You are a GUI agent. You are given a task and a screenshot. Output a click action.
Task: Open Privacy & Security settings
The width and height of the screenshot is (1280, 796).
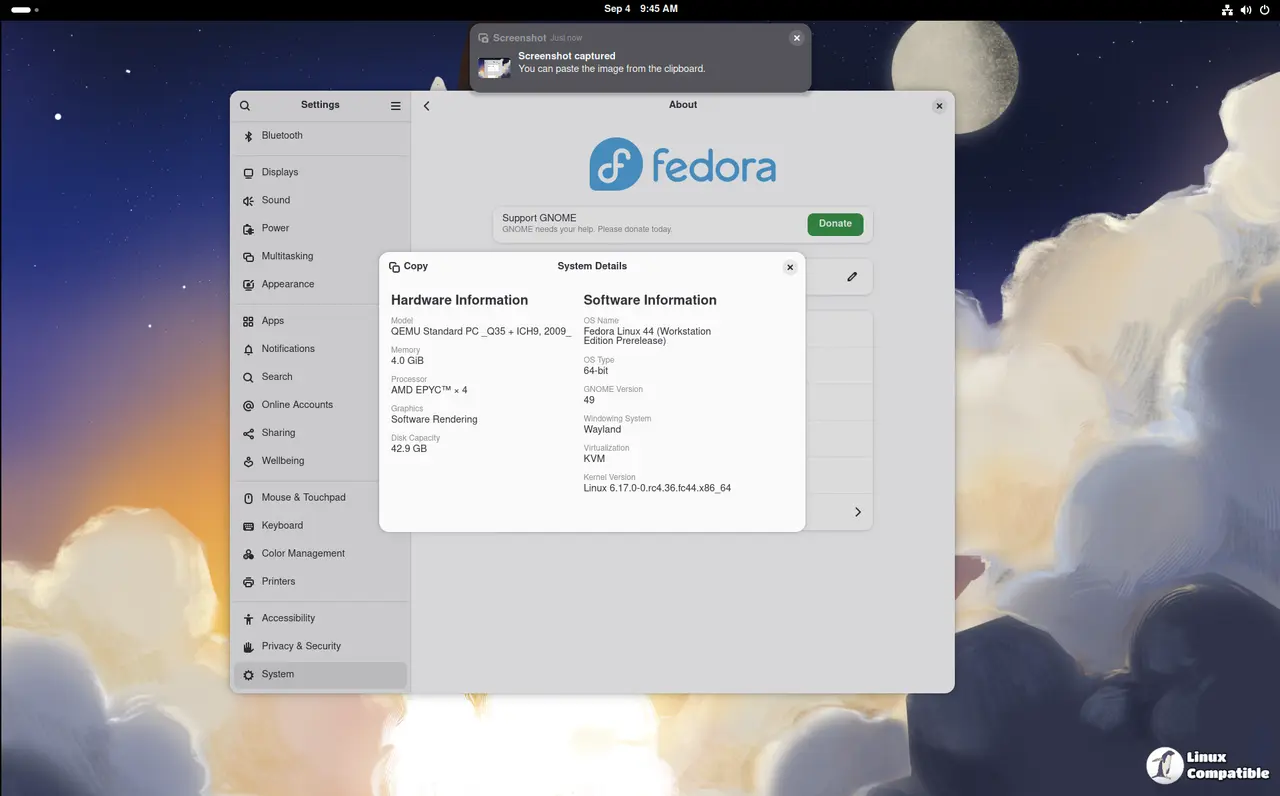[x=301, y=647]
